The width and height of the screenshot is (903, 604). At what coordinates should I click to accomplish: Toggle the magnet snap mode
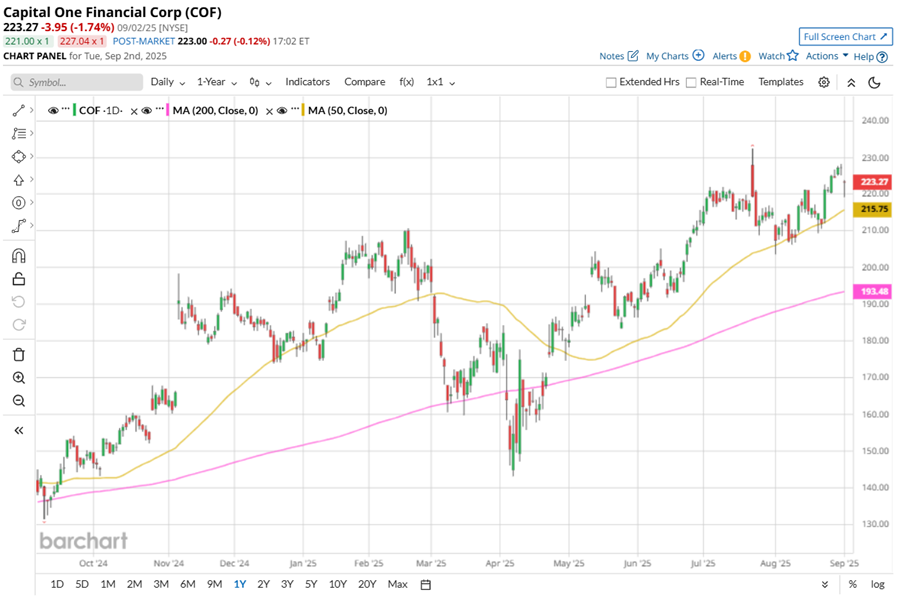tap(18, 256)
